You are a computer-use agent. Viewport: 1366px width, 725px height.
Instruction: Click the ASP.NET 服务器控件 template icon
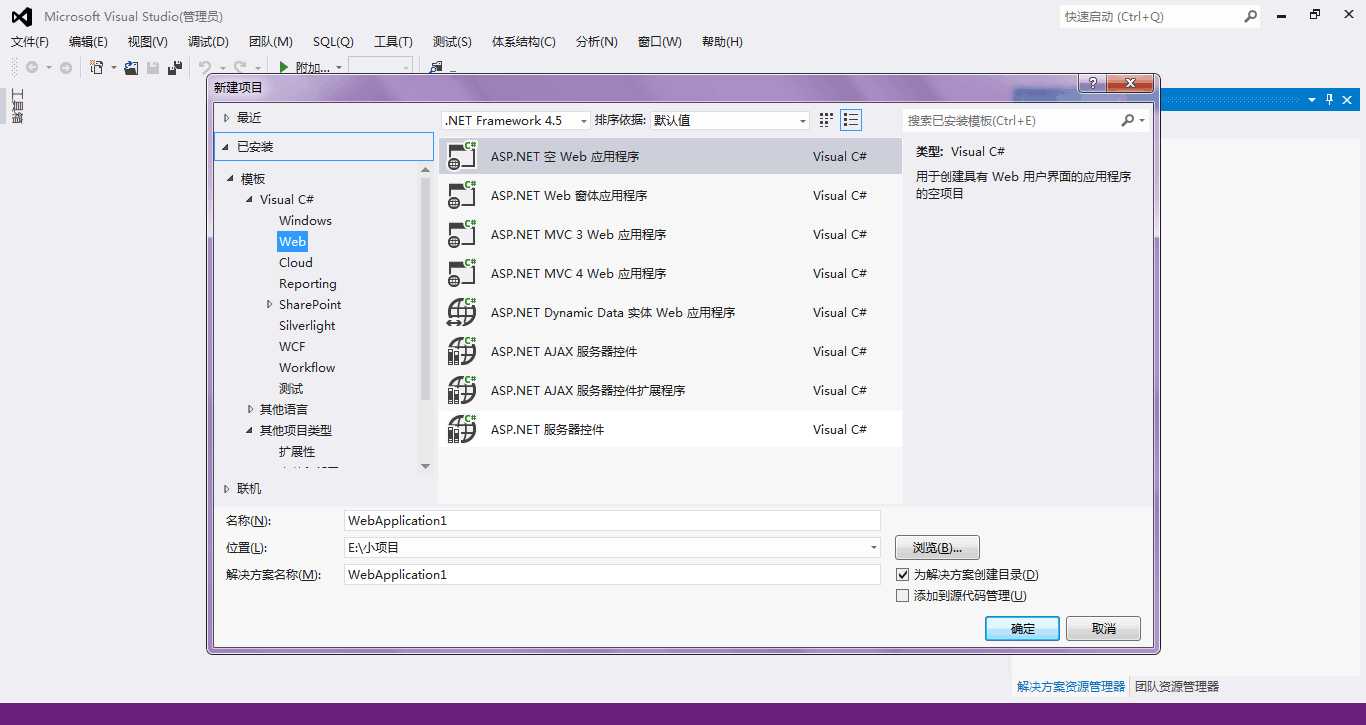[461, 429]
